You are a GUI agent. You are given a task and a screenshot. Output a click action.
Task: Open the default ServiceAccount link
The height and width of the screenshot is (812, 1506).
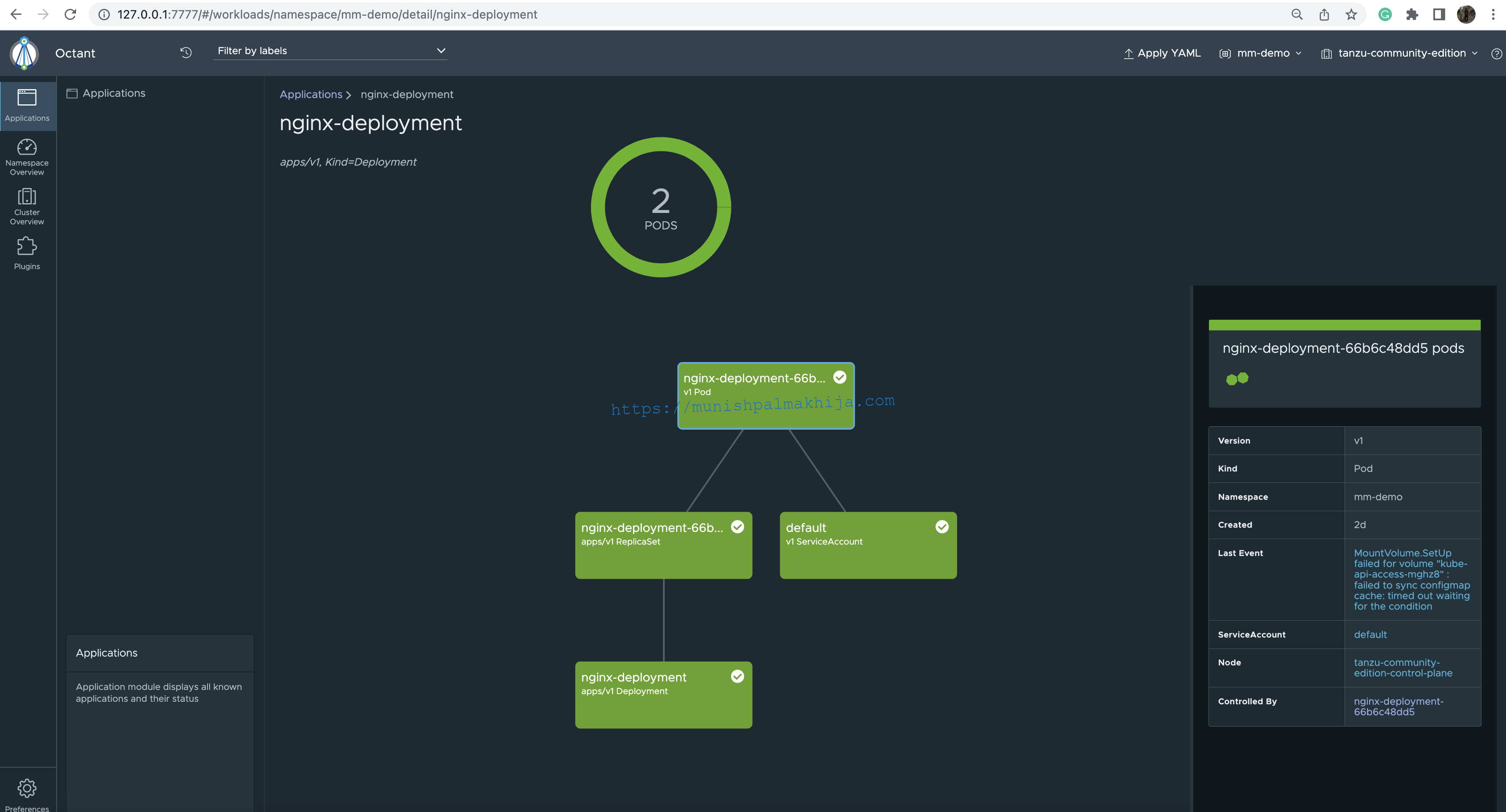click(x=1370, y=634)
